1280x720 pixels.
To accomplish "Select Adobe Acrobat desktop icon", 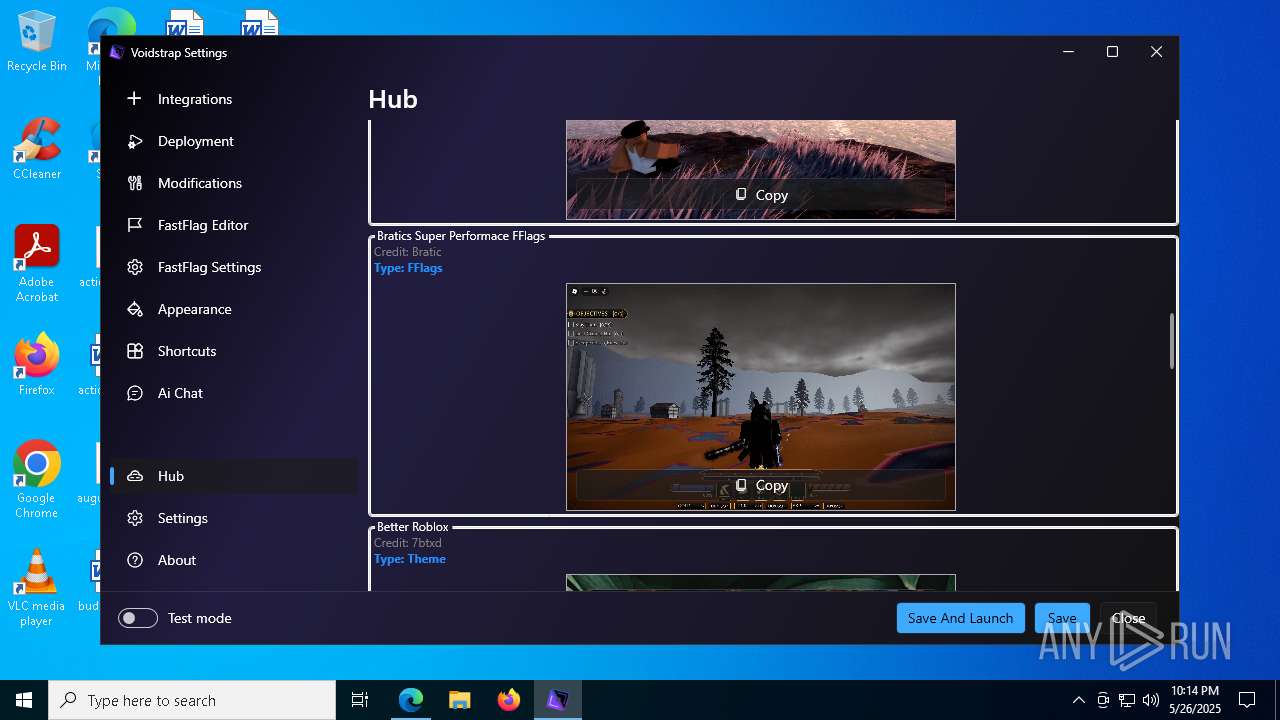I will pyautogui.click(x=37, y=264).
